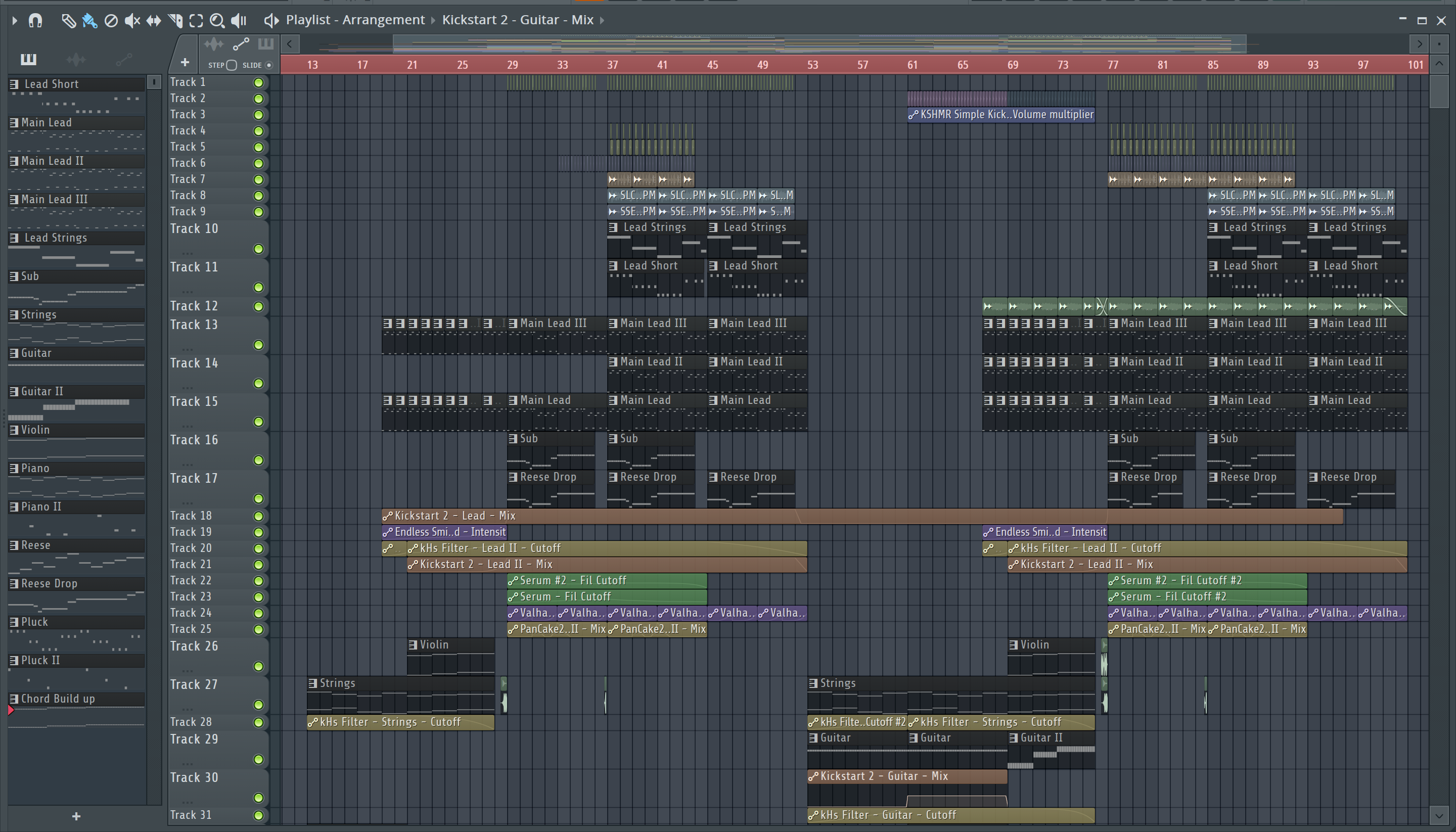
Task: Select the Slip tool
Action: [x=153, y=21]
